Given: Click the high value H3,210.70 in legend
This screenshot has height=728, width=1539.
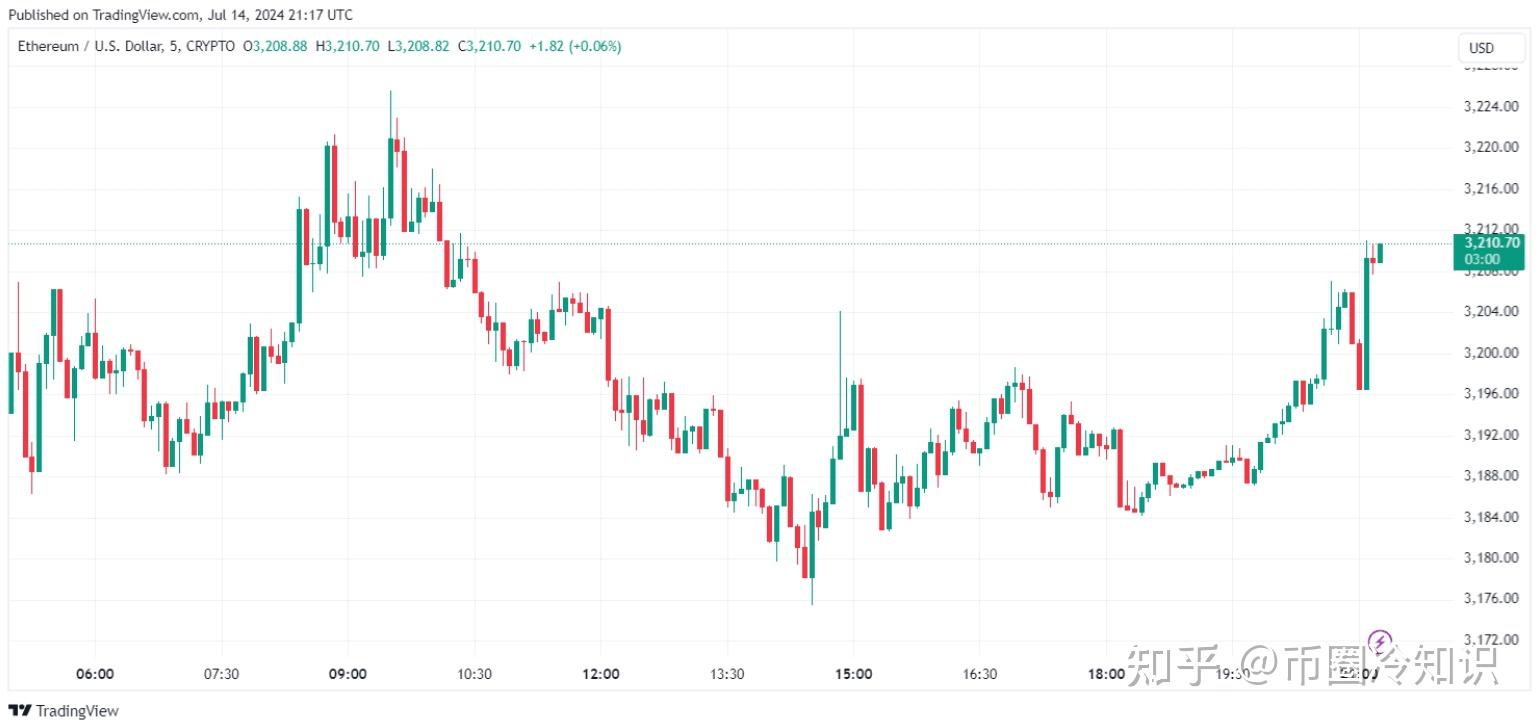Looking at the screenshot, I should pos(347,46).
